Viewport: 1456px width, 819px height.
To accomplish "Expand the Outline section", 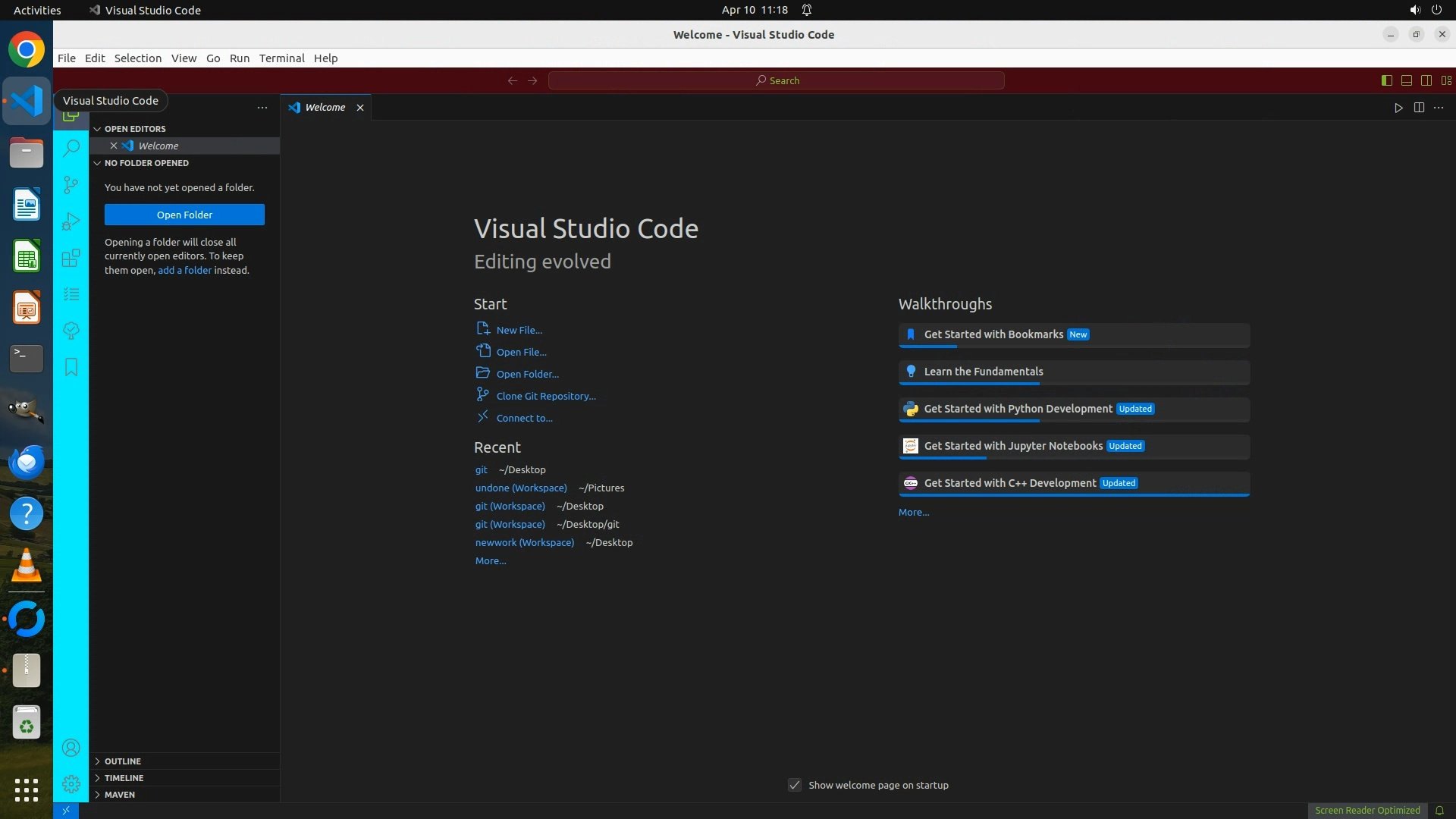I will tap(123, 761).
